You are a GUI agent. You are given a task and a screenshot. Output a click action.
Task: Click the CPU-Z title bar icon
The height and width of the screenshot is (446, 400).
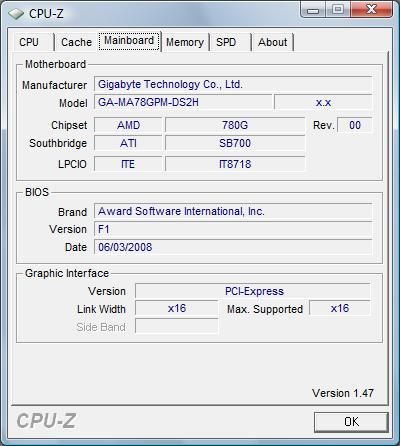tap(16, 14)
